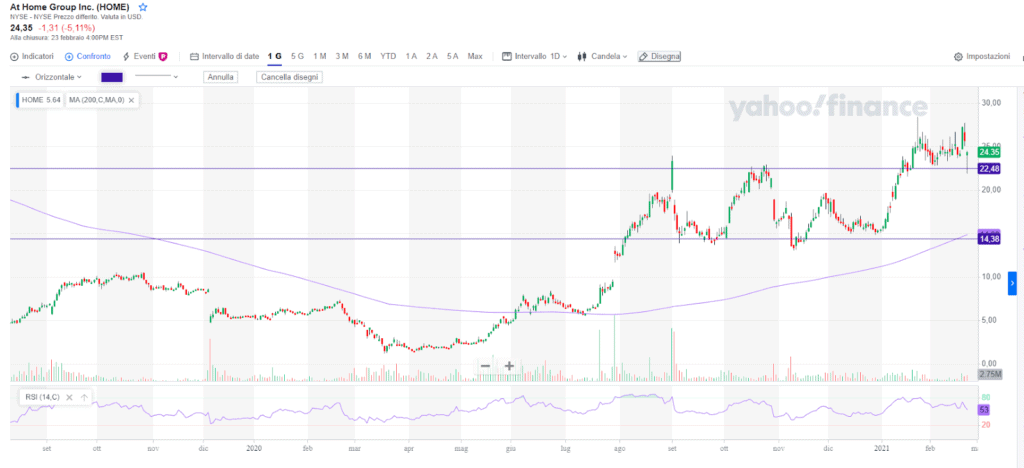Select the 1 A time range
This screenshot has width=1024, height=468.
click(411, 57)
